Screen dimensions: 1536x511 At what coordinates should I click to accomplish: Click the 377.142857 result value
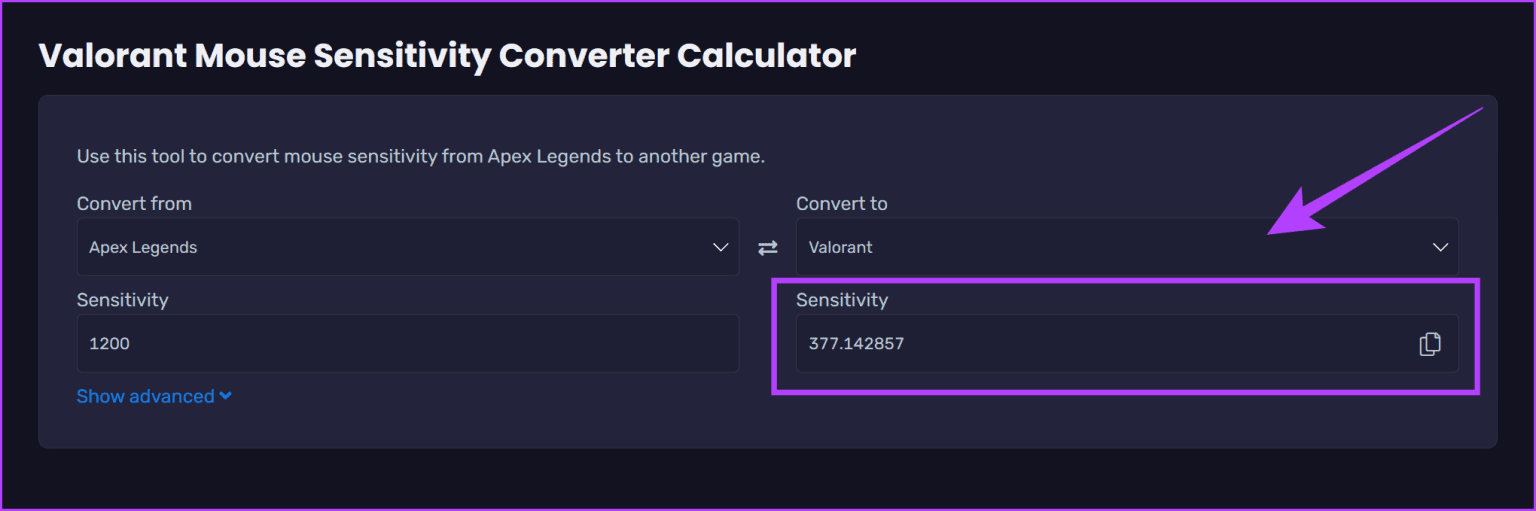click(x=856, y=344)
